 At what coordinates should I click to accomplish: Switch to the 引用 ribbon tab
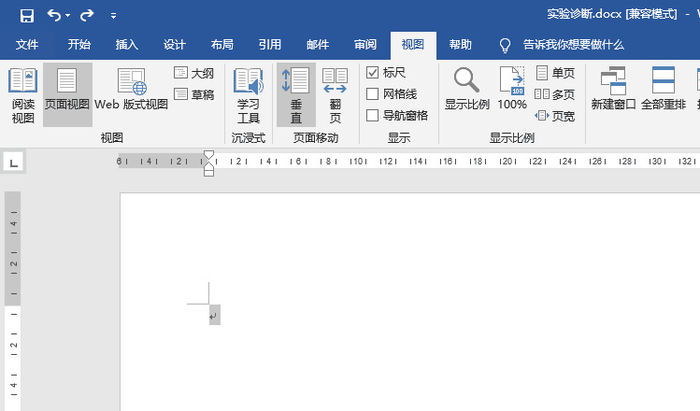[270, 45]
